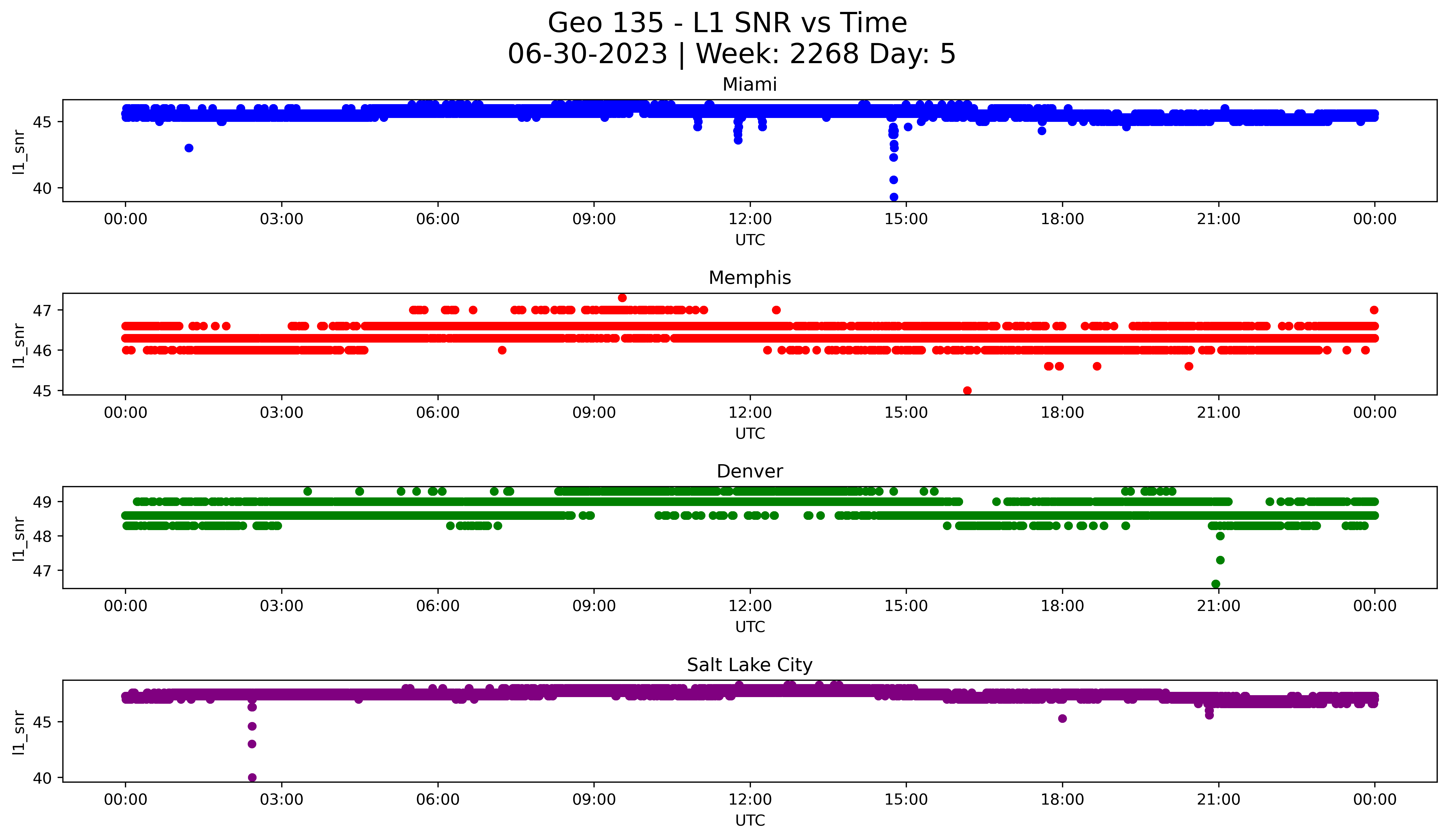Click the 'UTC' x-axis label under Memphis plot
The width and height of the screenshot is (1448, 840).
pyautogui.click(x=750, y=433)
